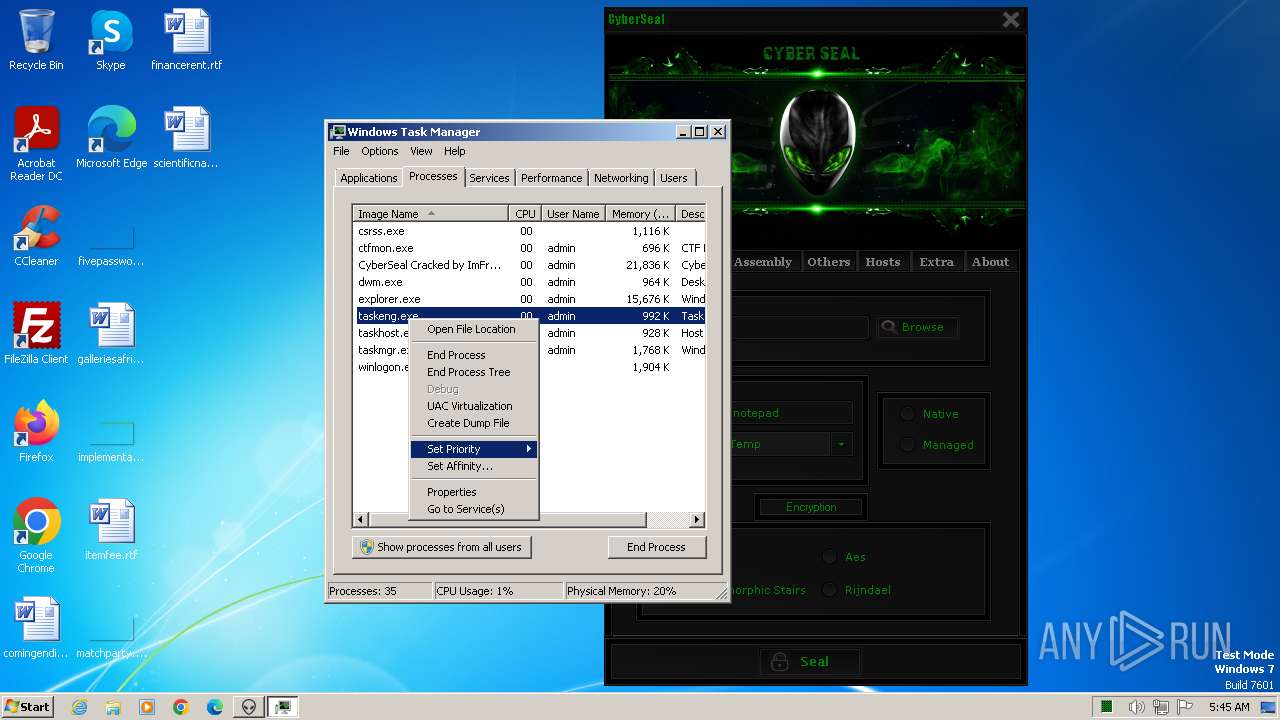Sort by Memory column header
1280x720 pixels.
[x=640, y=214]
